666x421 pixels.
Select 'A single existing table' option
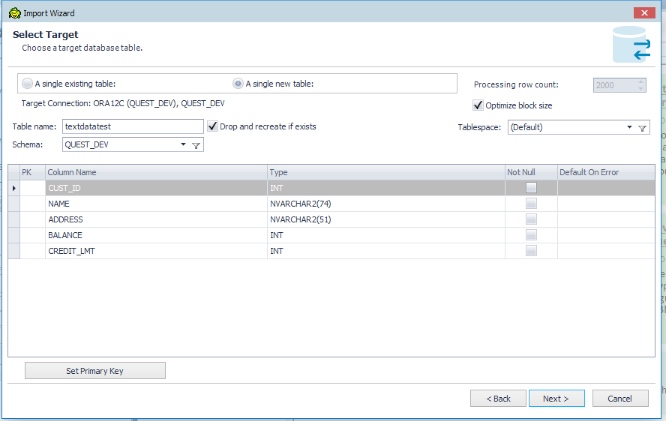tap(28, 84)
